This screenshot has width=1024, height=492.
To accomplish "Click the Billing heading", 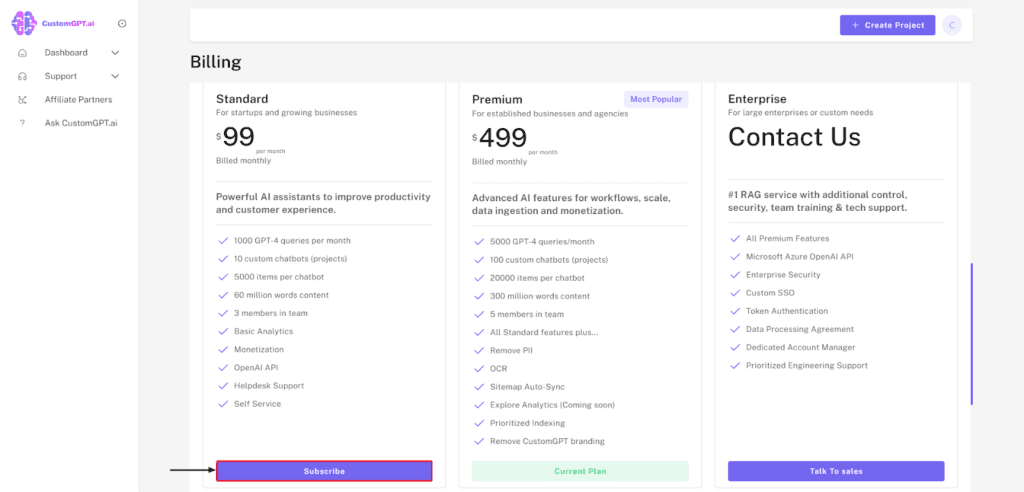I will tap(216, 62).
